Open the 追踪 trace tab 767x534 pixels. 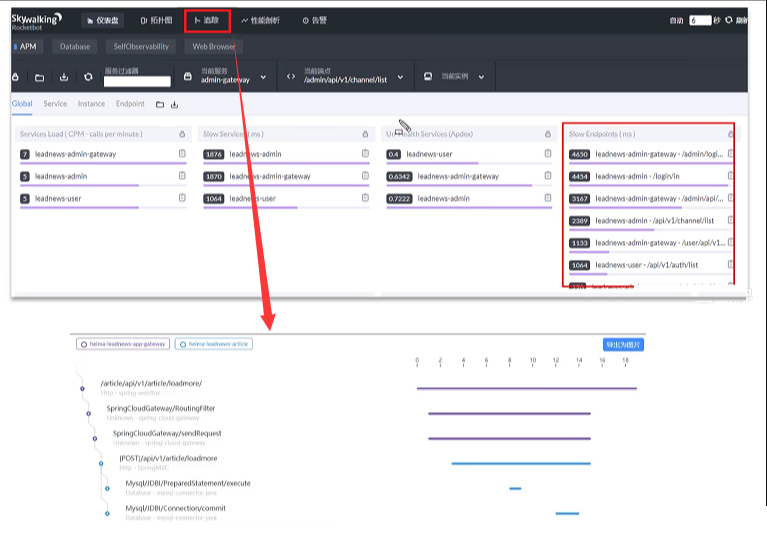[207, 21]
